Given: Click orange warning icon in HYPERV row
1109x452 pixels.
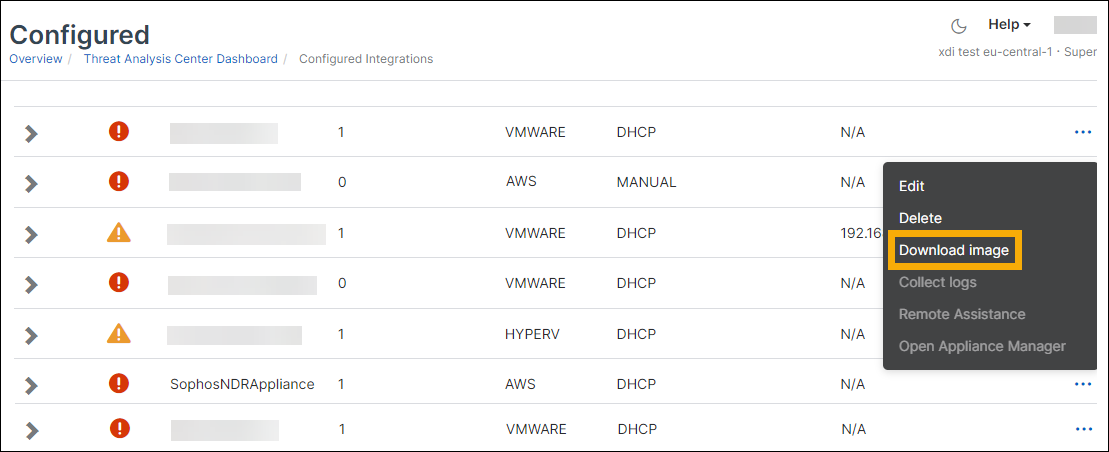Looking at the screenshot, I should (x=119, y=333).
